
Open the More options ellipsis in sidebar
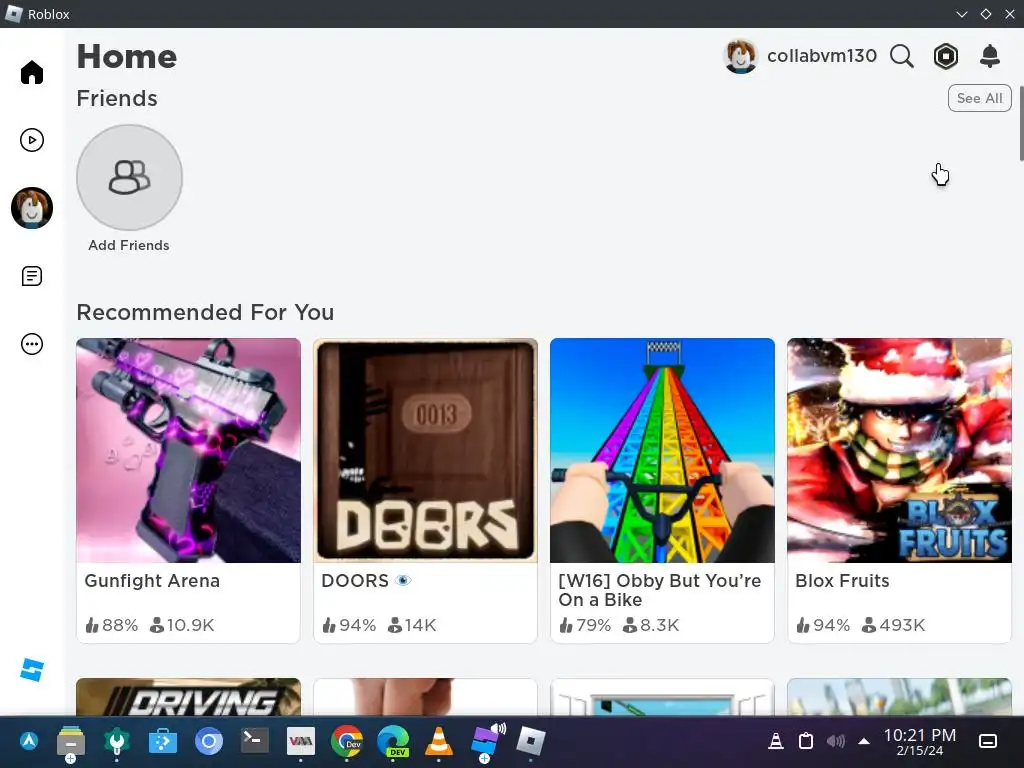(31, 344)
